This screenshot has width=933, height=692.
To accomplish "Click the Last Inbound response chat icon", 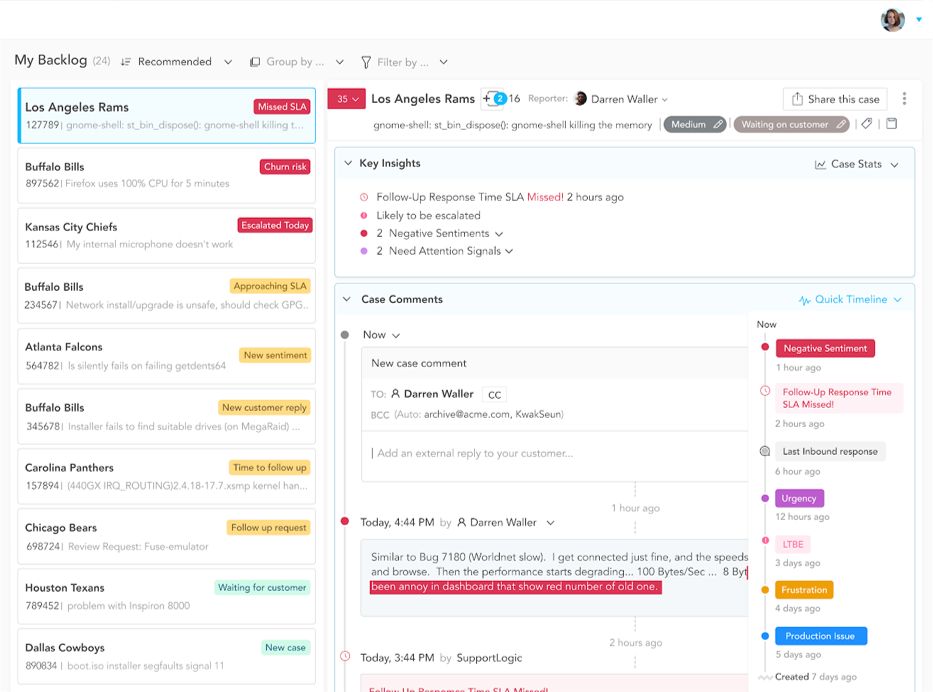I will pyautogui.click(x=765, y=451).
